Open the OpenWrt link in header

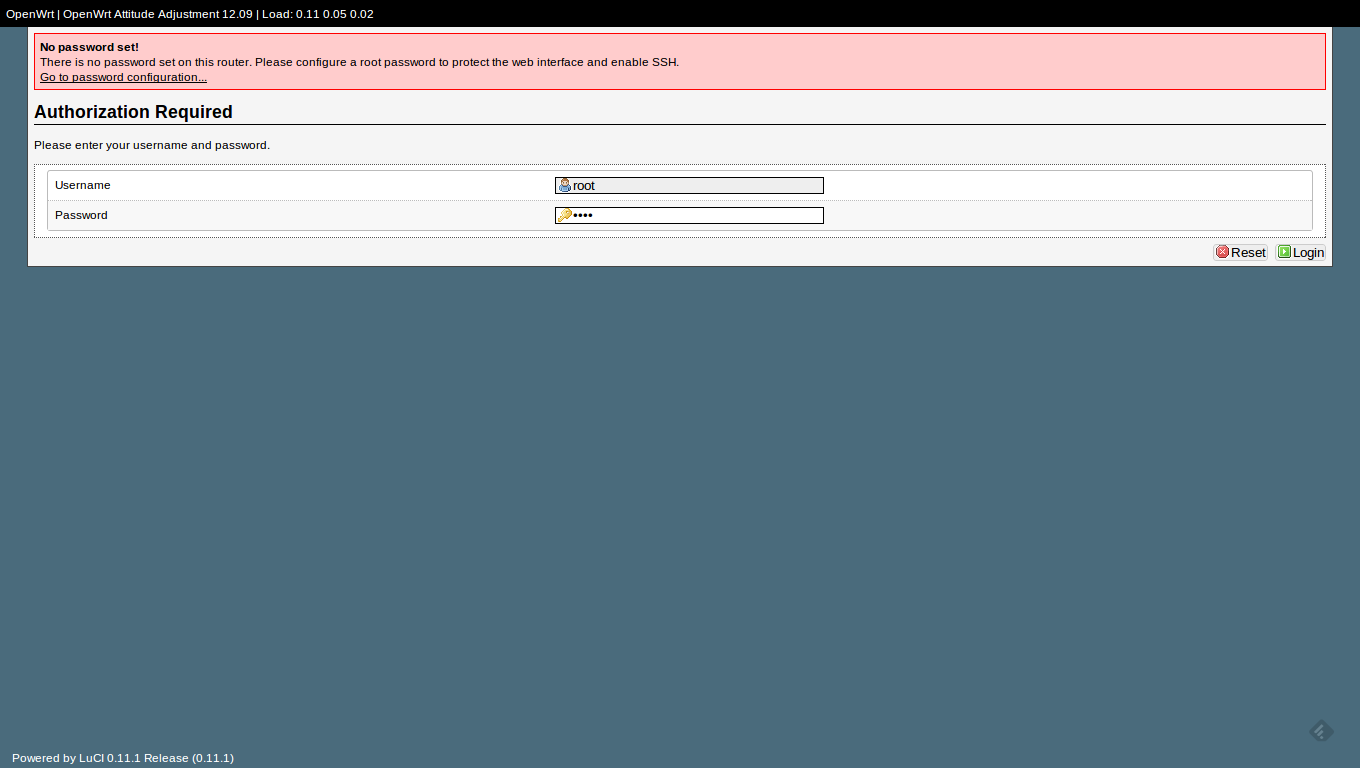(30, 14)
